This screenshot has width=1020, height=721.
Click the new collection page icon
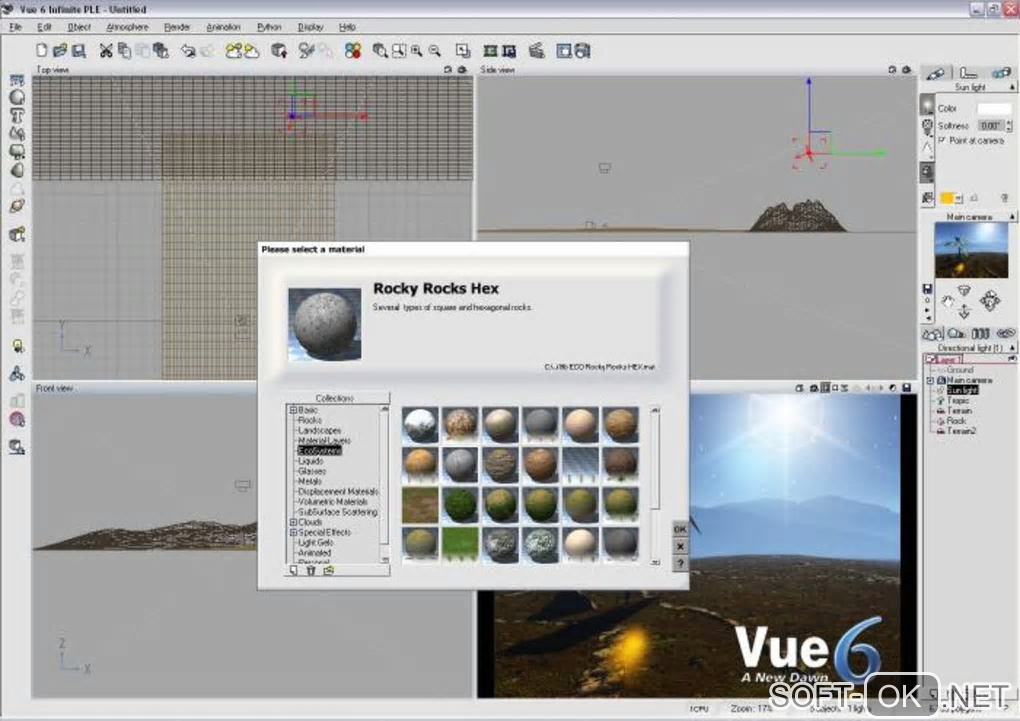[x=293, y=570]
